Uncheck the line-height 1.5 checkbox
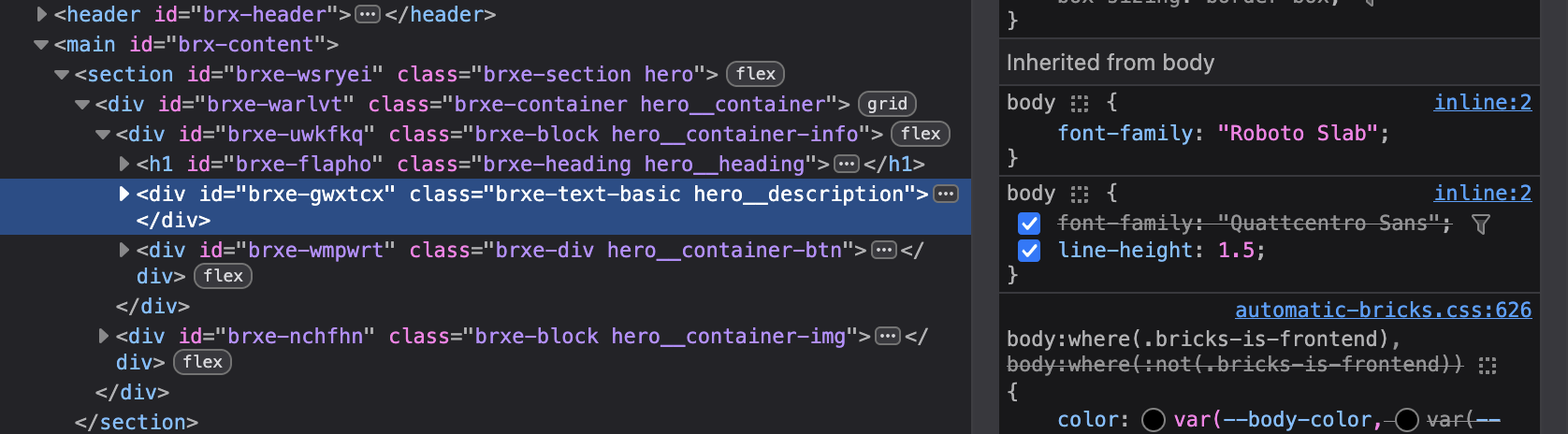1568x434 pixels. [1029, 251]
